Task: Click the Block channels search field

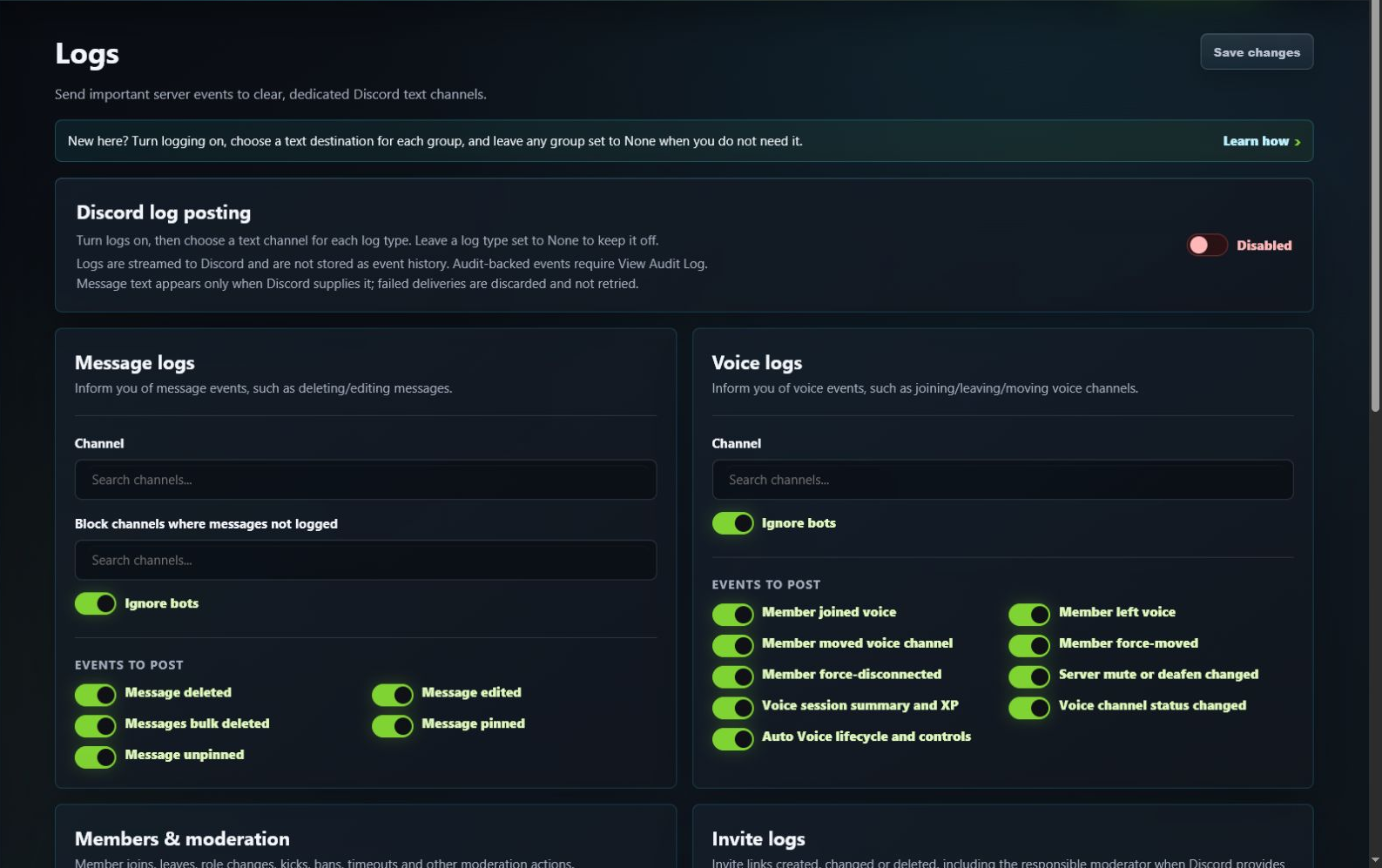Action: (365, 560)
